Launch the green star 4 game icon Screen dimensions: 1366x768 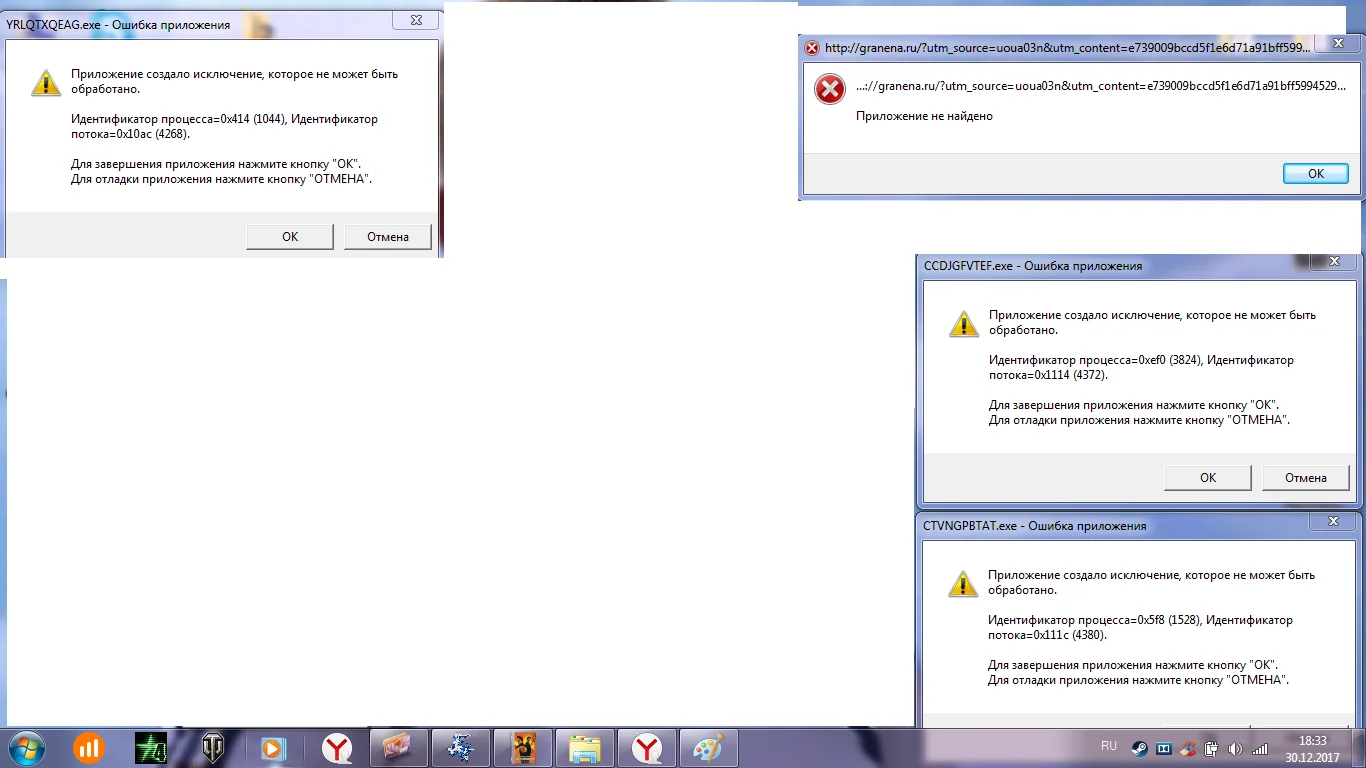click(151, 748)
